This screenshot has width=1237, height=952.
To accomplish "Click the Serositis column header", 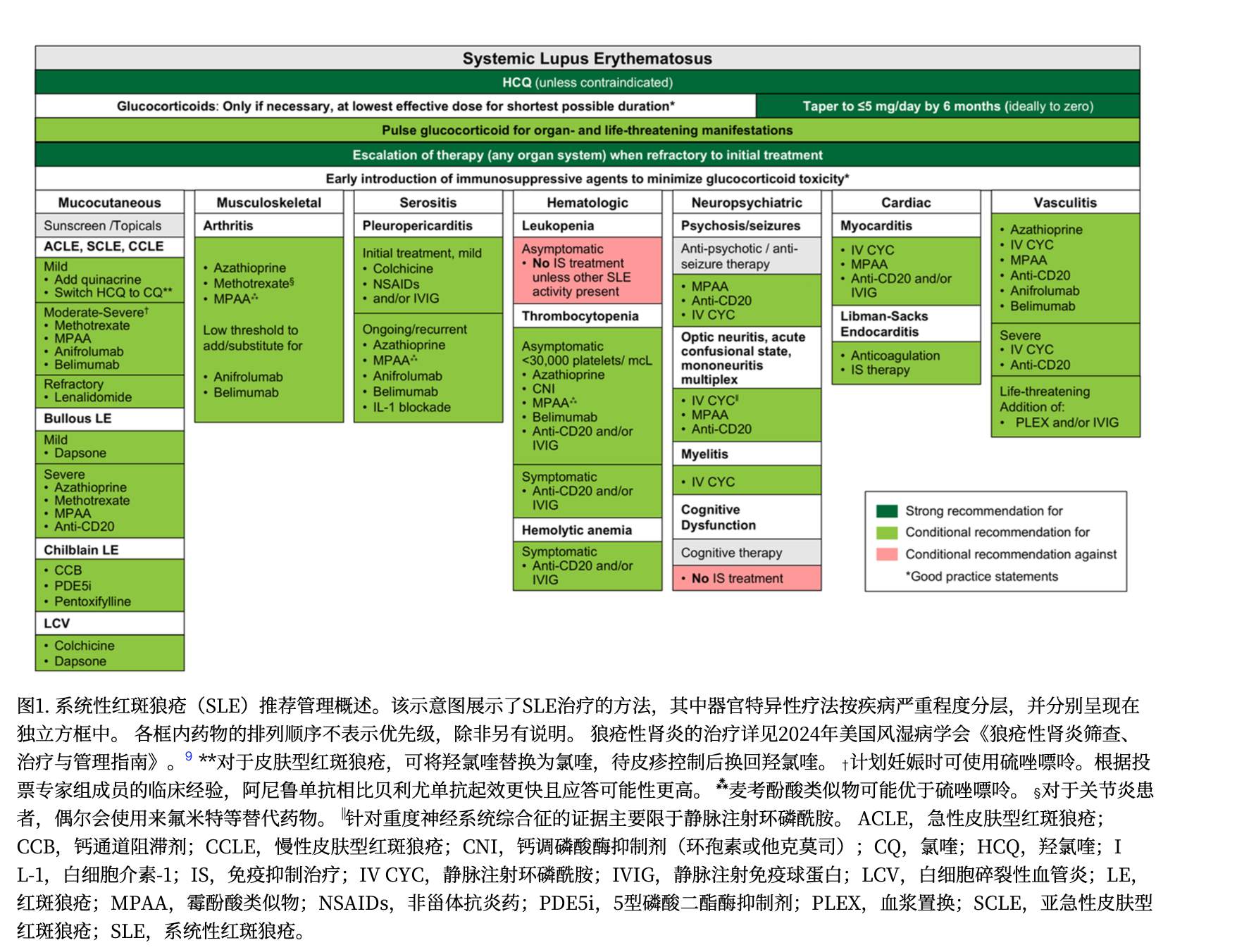I will (x=428, y=203).
